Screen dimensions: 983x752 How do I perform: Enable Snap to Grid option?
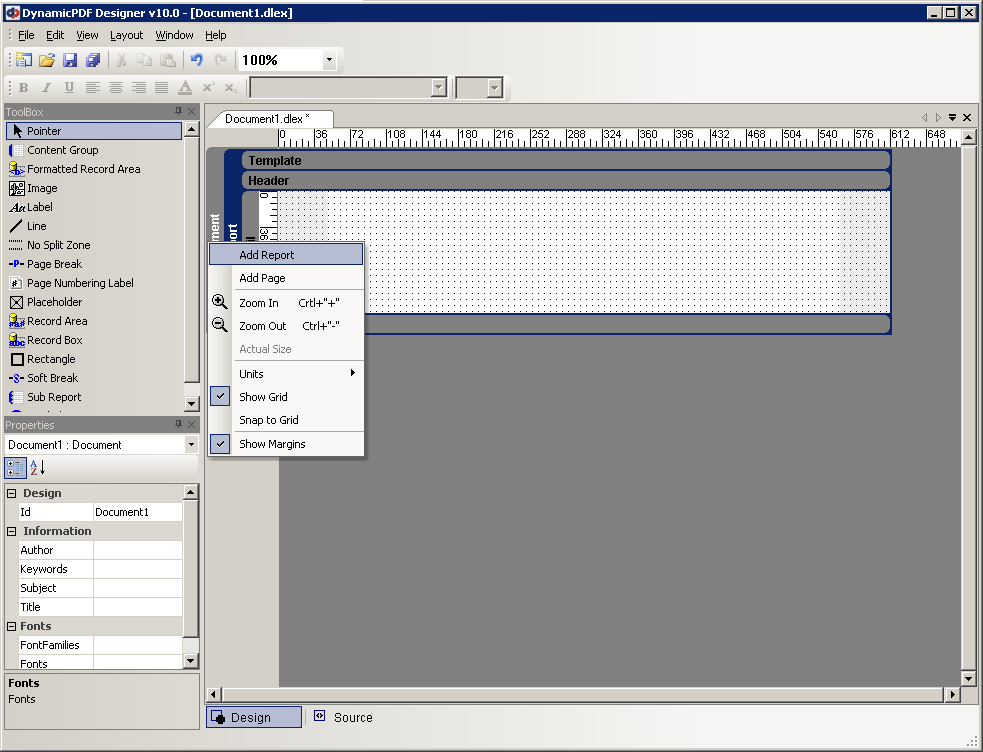click(286, 420)
